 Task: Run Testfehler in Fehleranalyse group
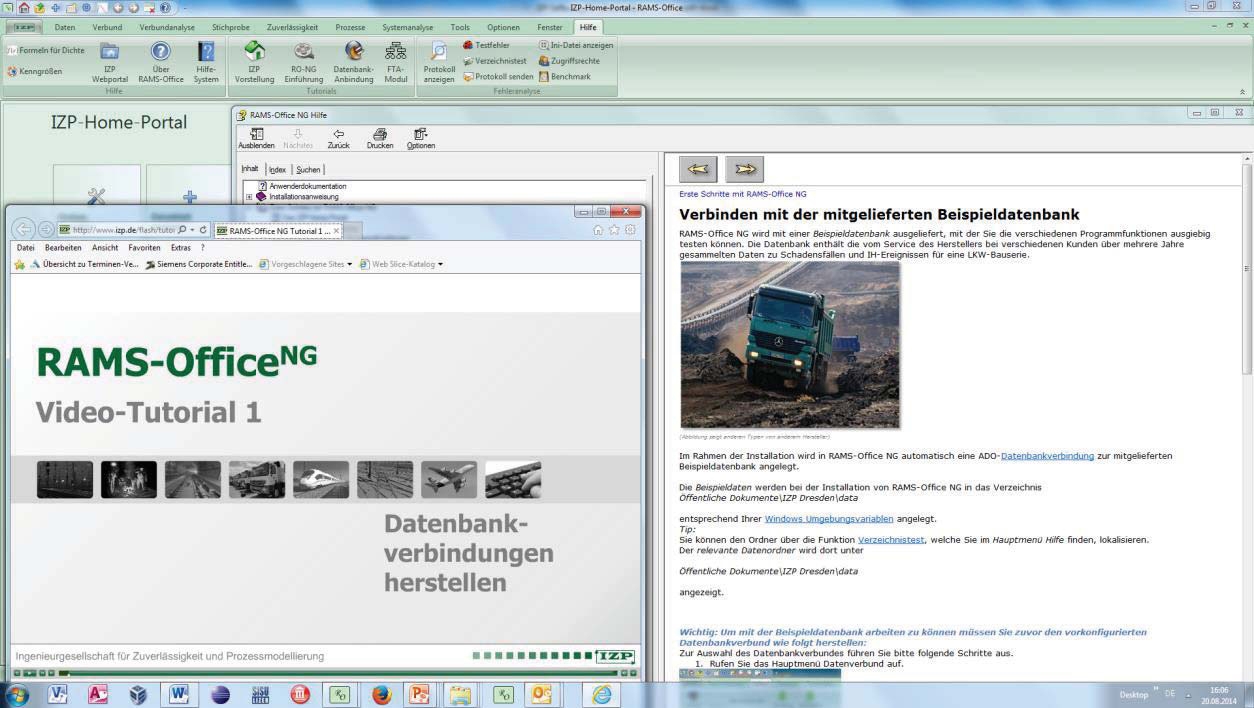tap(486, 45)
